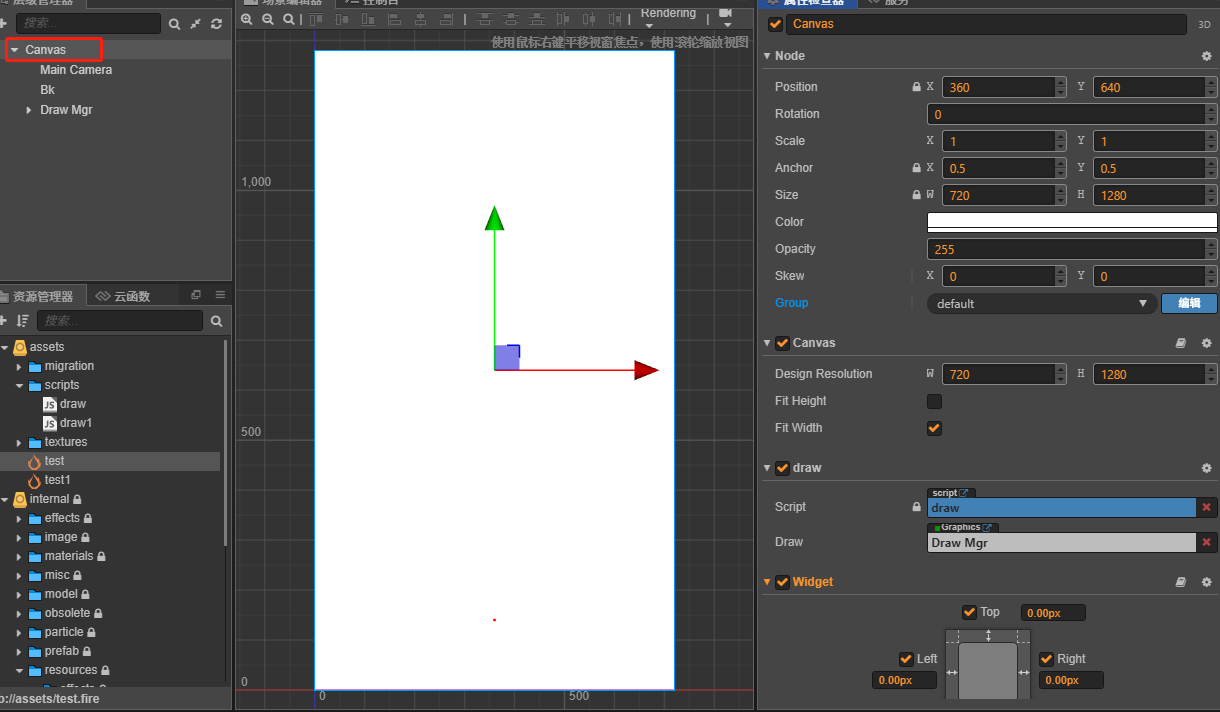Image resolution: width=1220 pixels, height=712 pixels.
Task: Open the asset panel hamburger menu
Action: pyautogui.click(x=220, y=295)
